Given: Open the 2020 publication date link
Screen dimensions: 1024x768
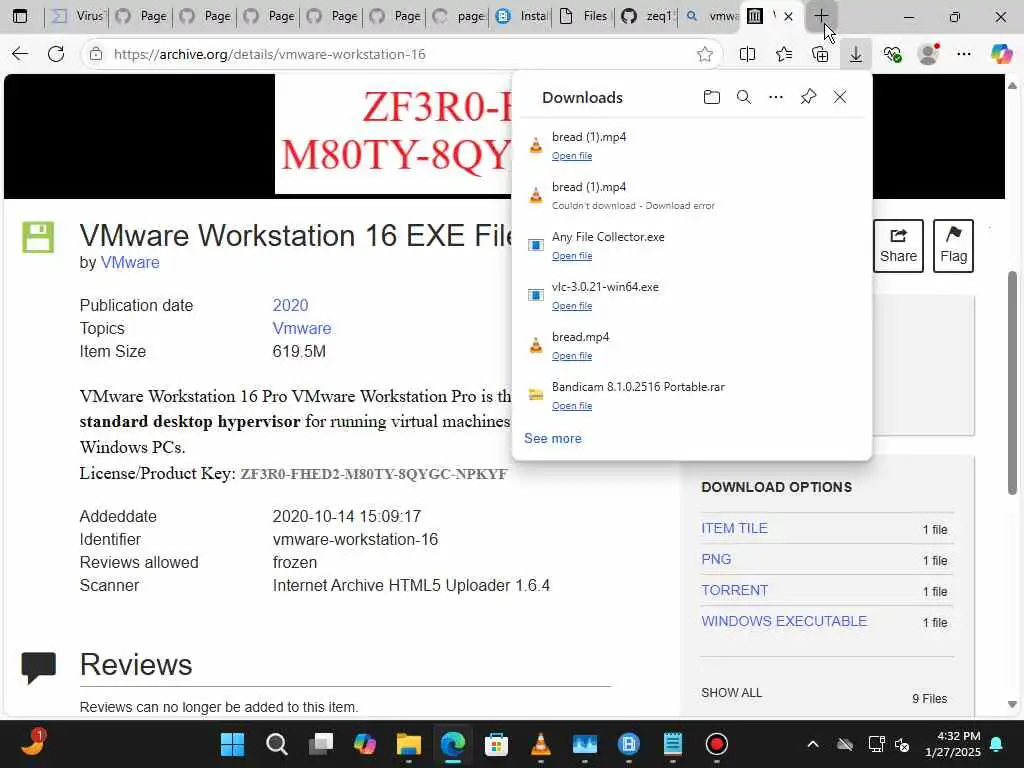Looking at the screenshot, I should pyautogui.click(x=290, y=305).
